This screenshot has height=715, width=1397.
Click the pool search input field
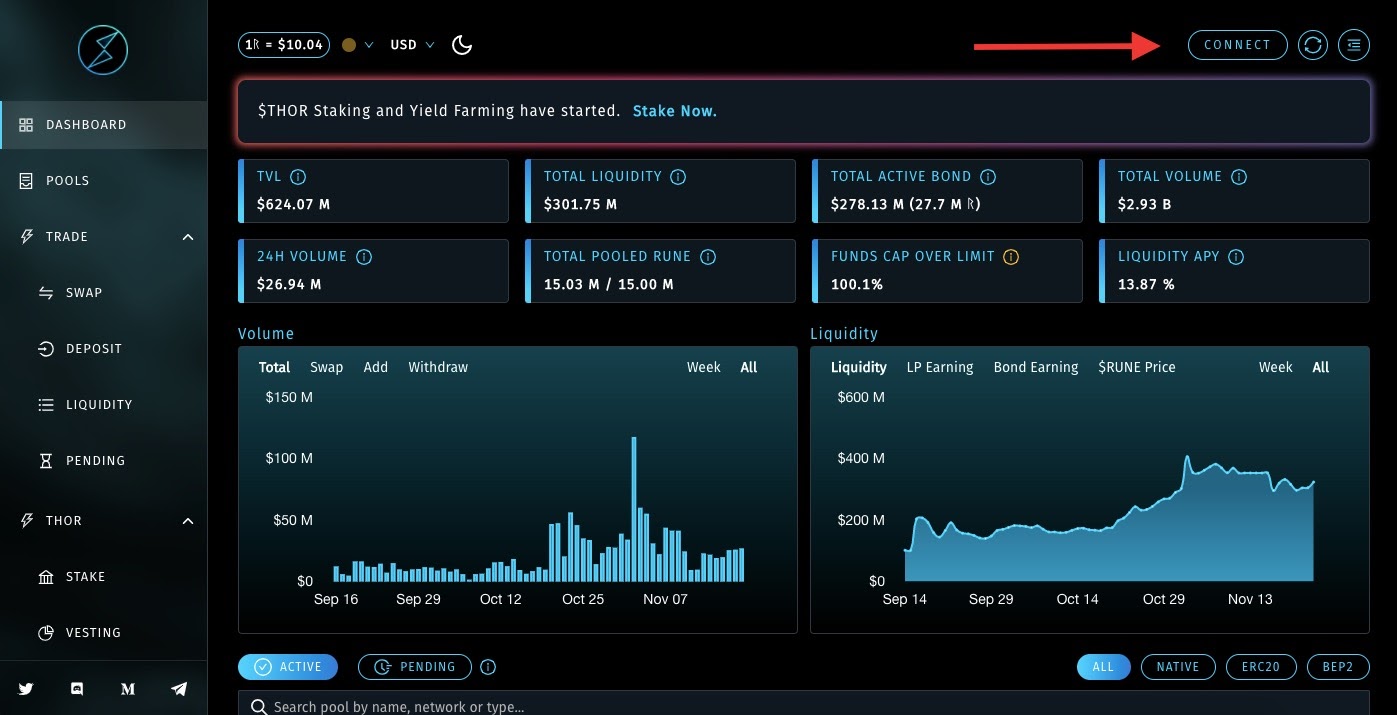[800, 706]
